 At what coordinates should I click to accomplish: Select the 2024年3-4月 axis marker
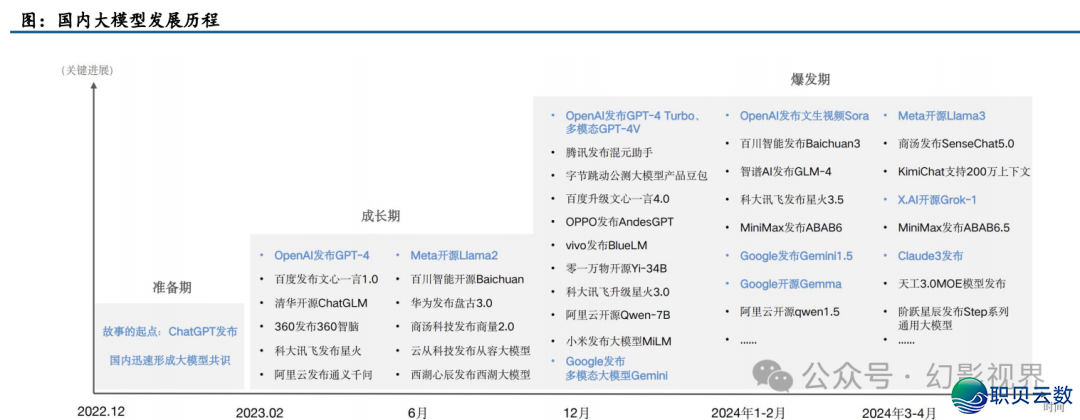coord(900,411)
